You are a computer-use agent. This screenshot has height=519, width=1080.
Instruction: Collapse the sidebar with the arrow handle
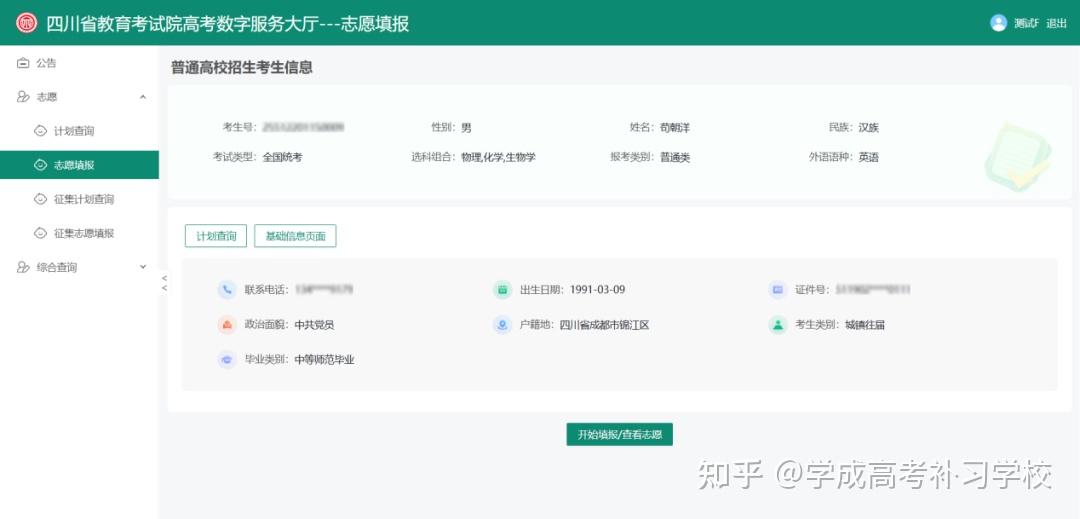164,282
